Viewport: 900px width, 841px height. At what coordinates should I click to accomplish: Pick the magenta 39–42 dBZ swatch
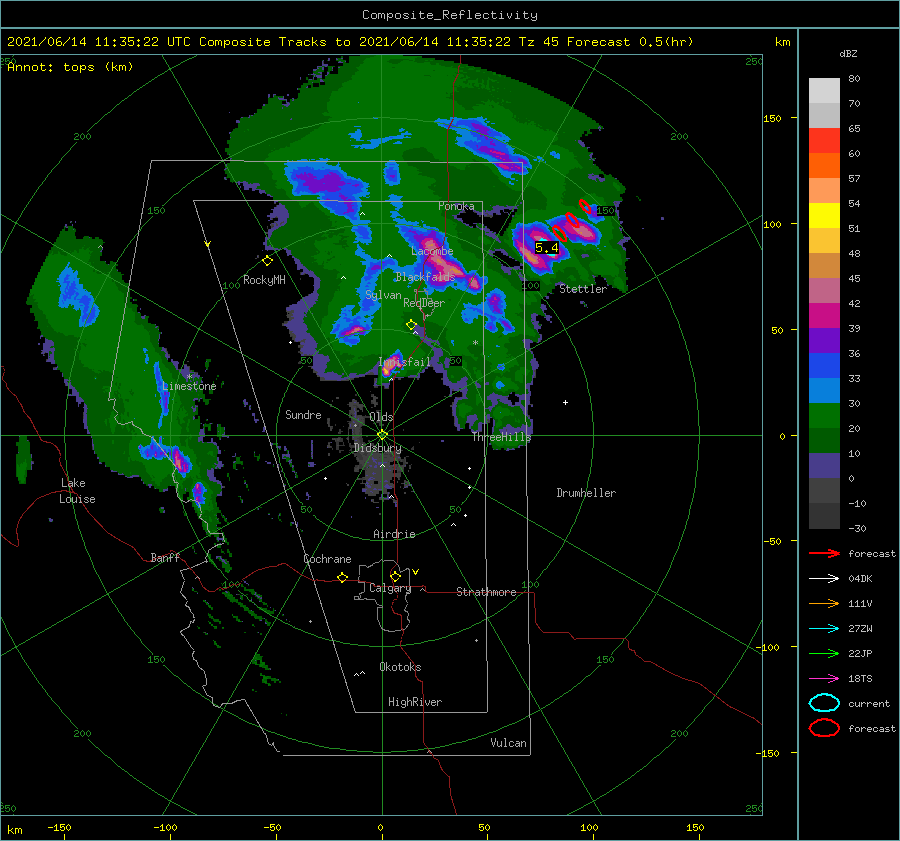824,316
